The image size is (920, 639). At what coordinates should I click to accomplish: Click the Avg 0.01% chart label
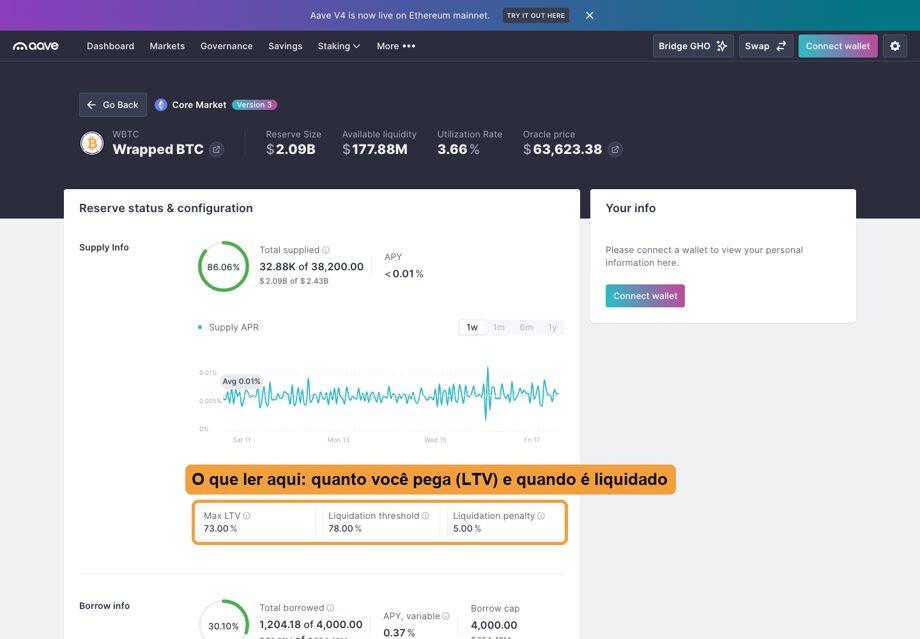tap(241, 381)
